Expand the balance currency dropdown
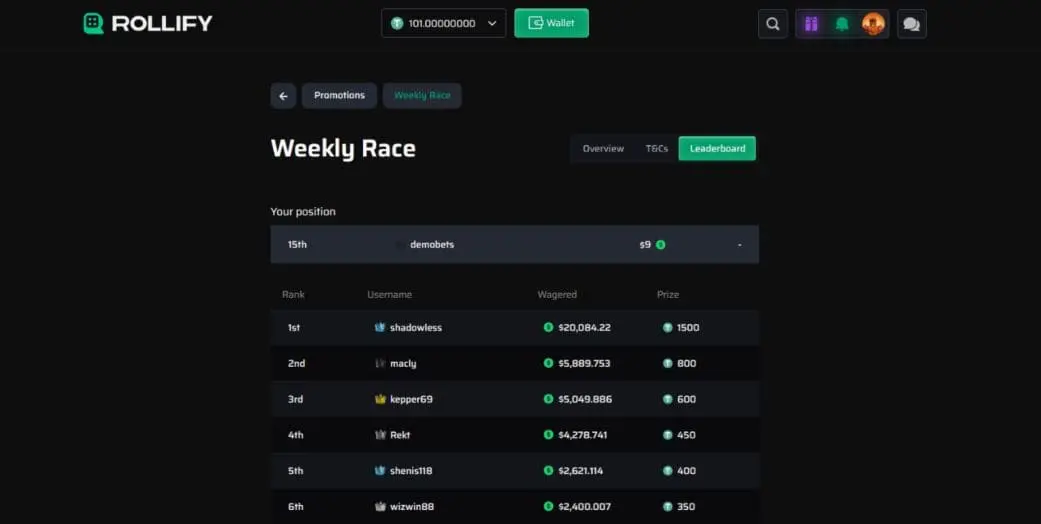The height and width of the screenshot is (524, 1041). (x=443, y=23)
